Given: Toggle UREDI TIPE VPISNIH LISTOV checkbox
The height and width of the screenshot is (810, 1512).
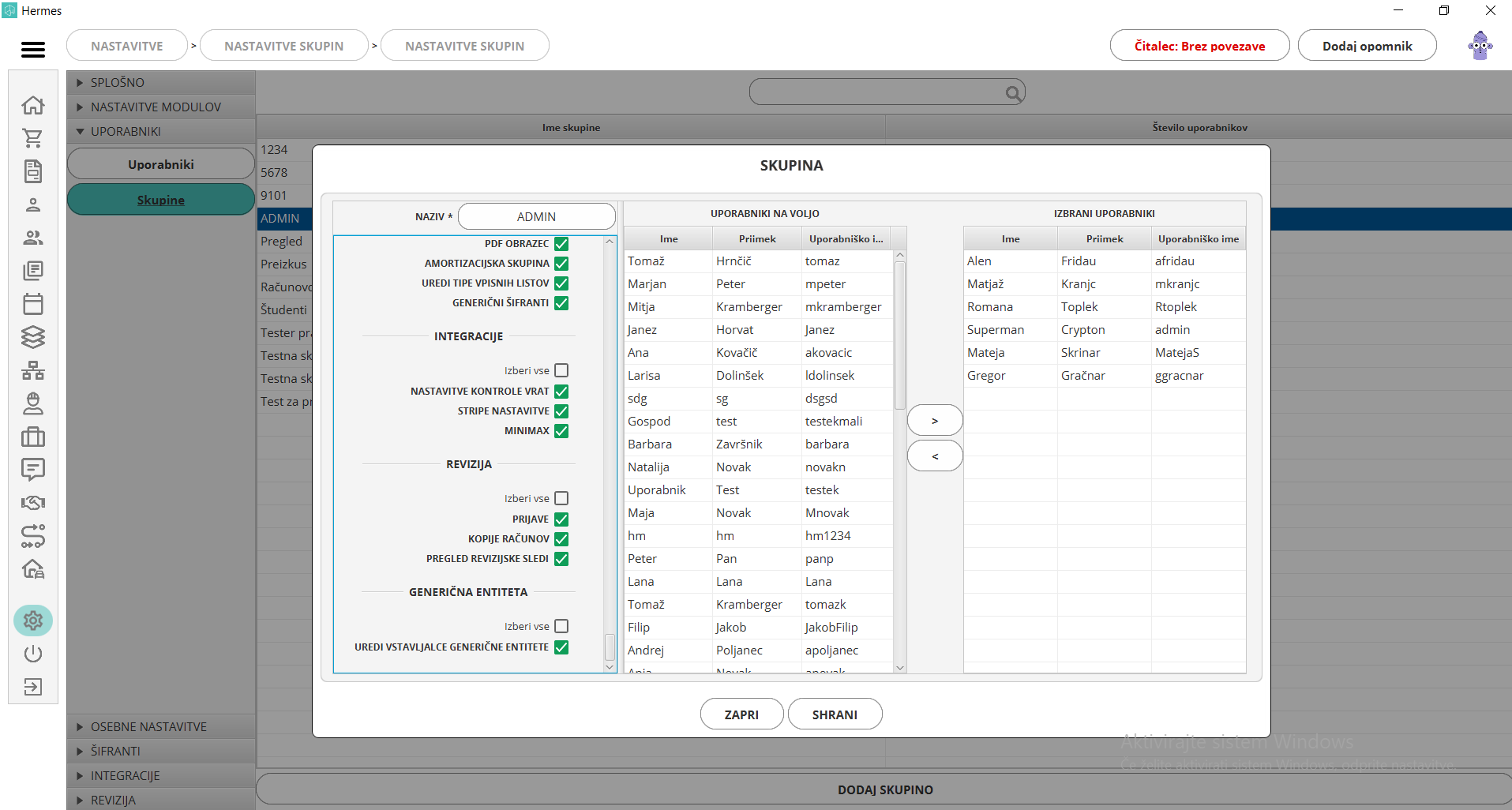Looking at the screenshot, I should click(x=561, y=283).
